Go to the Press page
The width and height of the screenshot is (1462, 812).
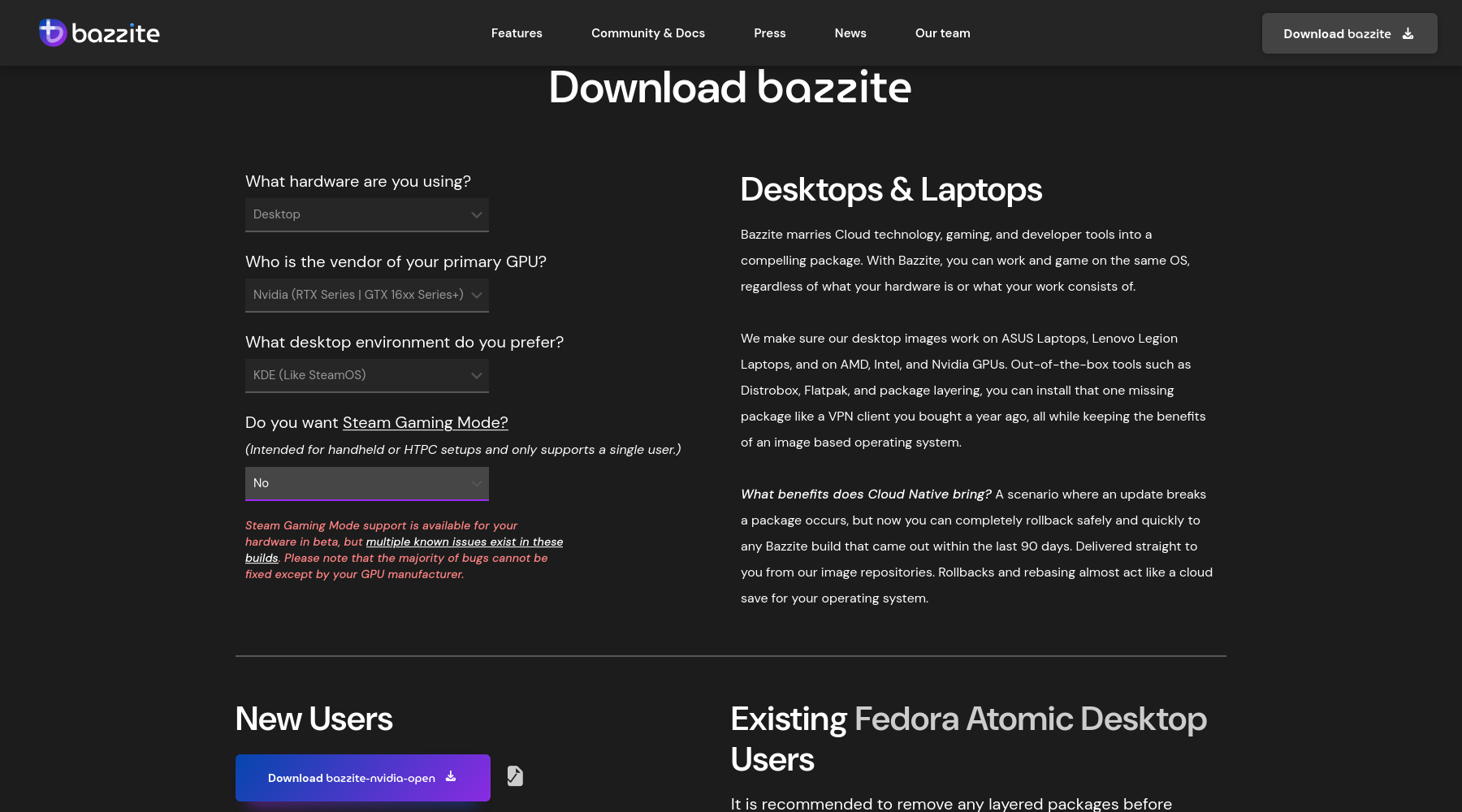tap(770, 33)
